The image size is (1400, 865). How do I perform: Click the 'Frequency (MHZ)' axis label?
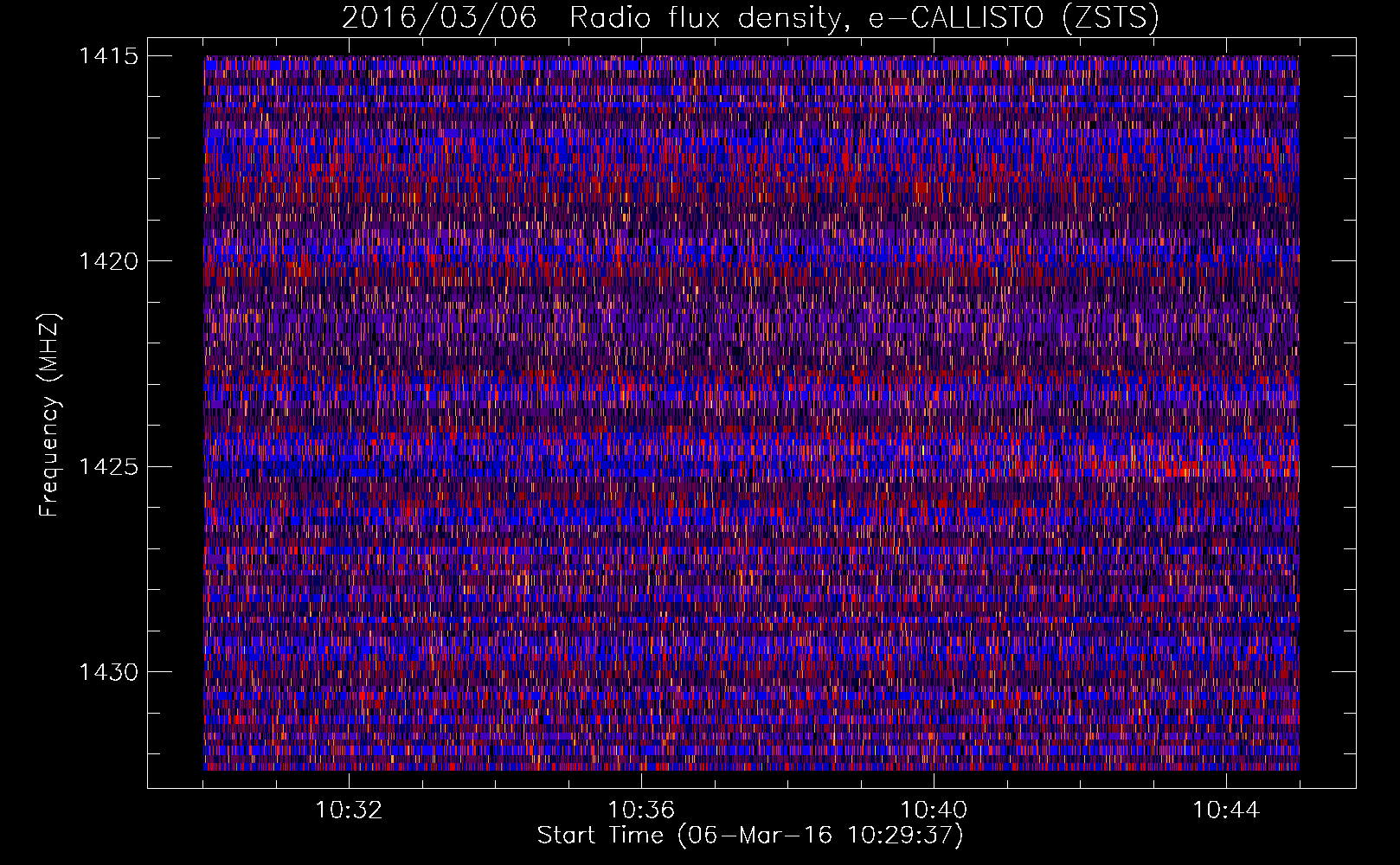(x=49, y=415)
